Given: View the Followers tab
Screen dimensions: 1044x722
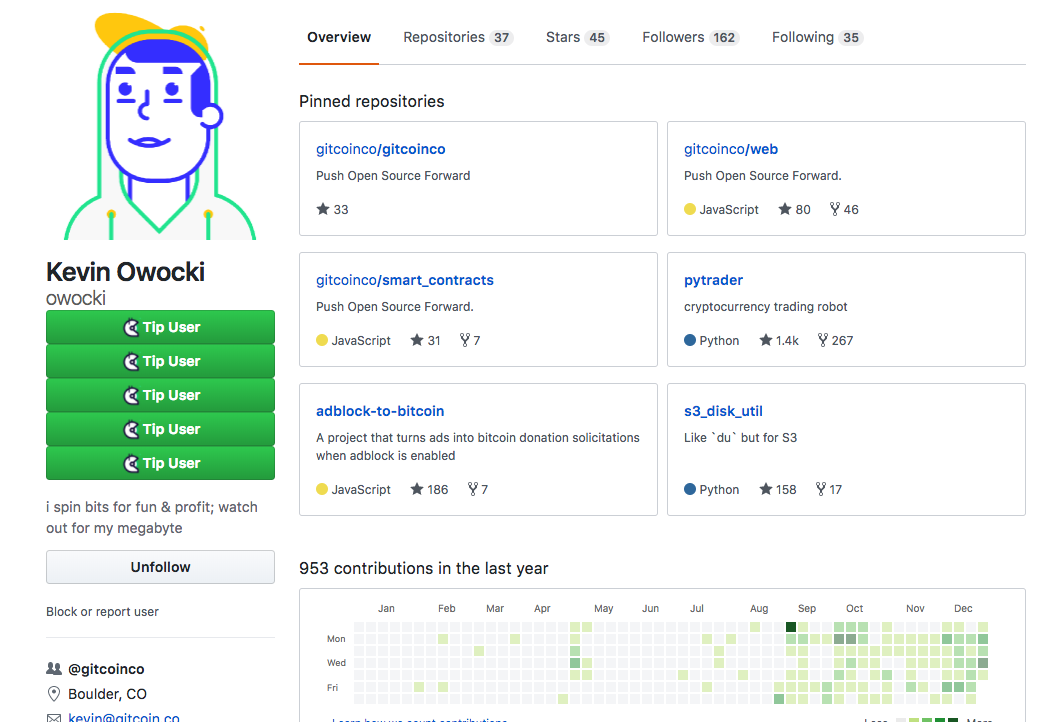Looking at the screenshot, I should pos(690,37).
